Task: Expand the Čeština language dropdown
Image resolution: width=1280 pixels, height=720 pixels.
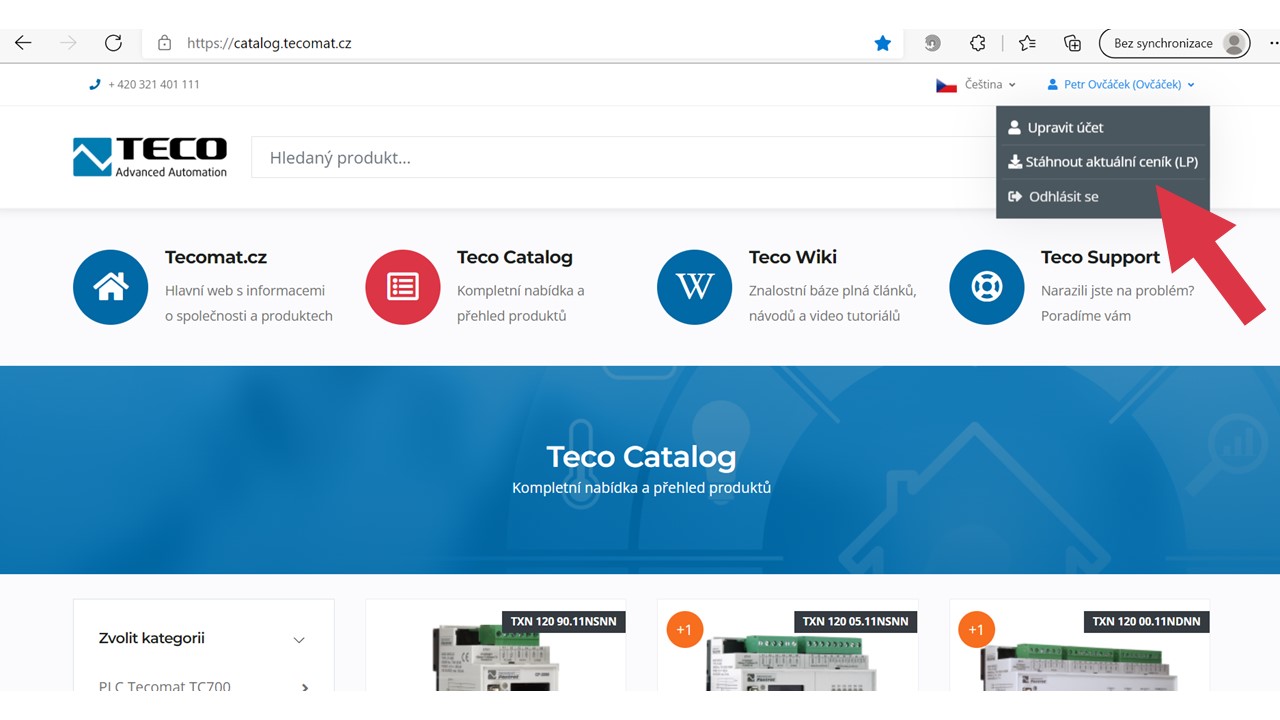Action: coord(976,85)
